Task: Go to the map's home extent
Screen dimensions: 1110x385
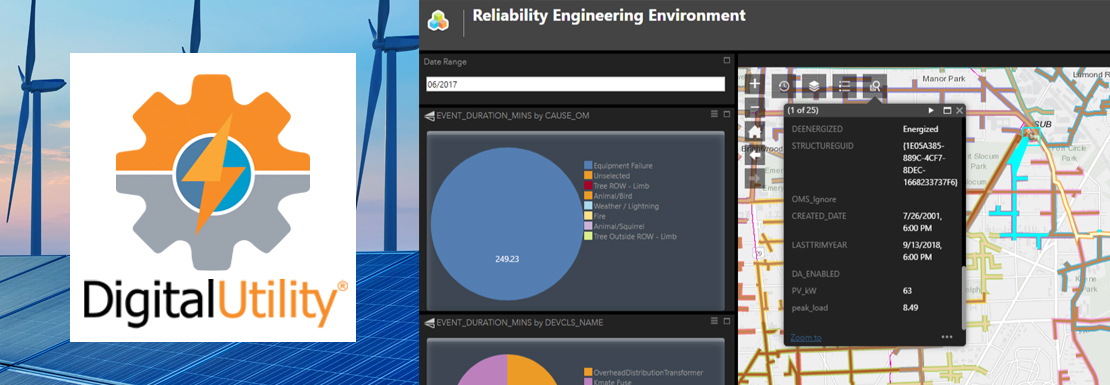Action: pos(755,131)
